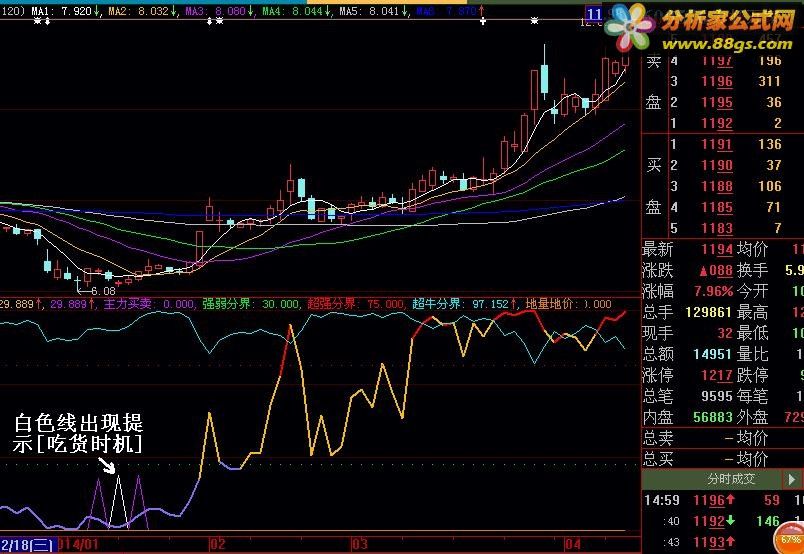Click sell price 1195 with volume 36

[717, 102]
